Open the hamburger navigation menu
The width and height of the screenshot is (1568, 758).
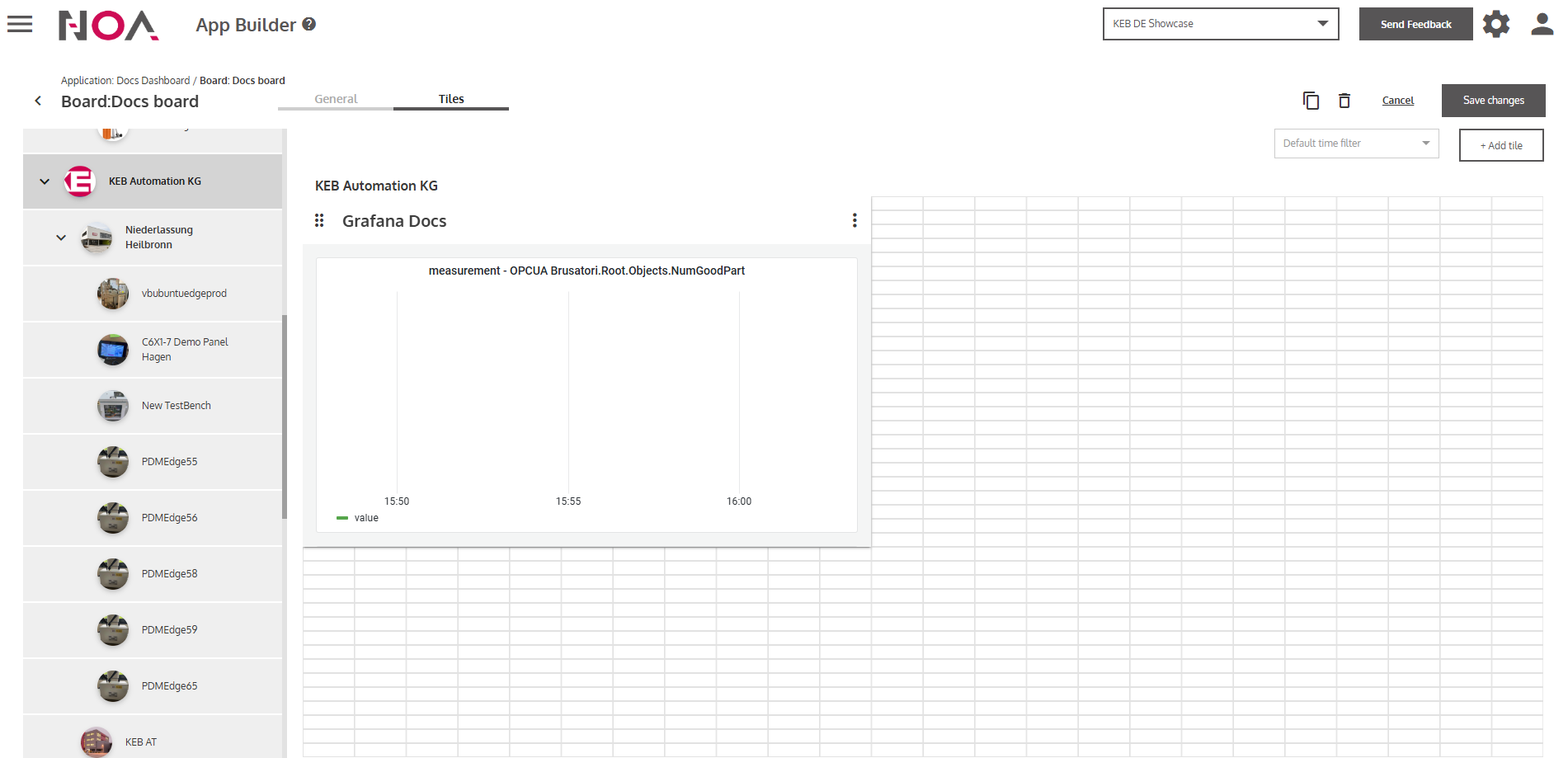(20, 24)
